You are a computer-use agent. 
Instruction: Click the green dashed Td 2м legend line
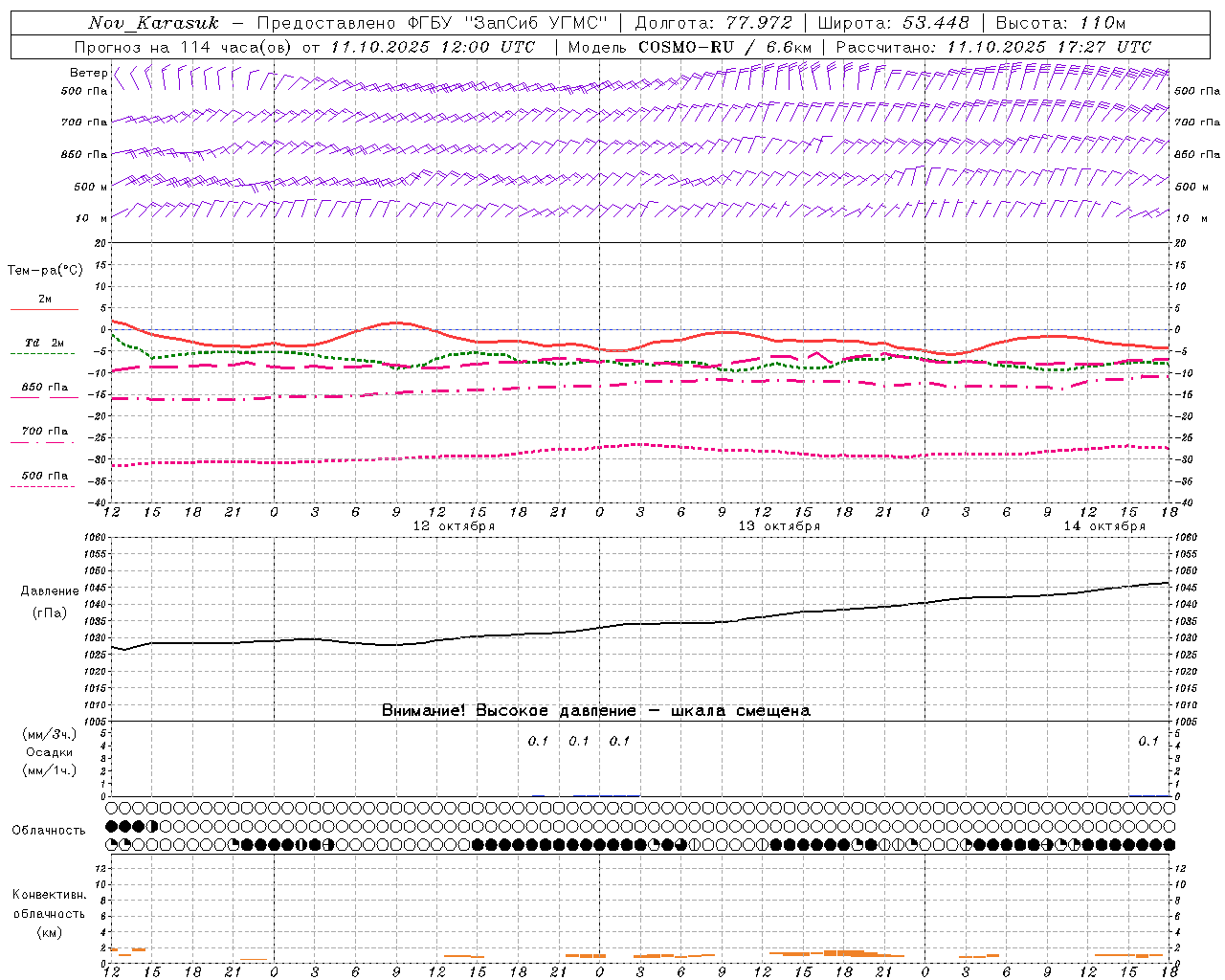(43, 354)
